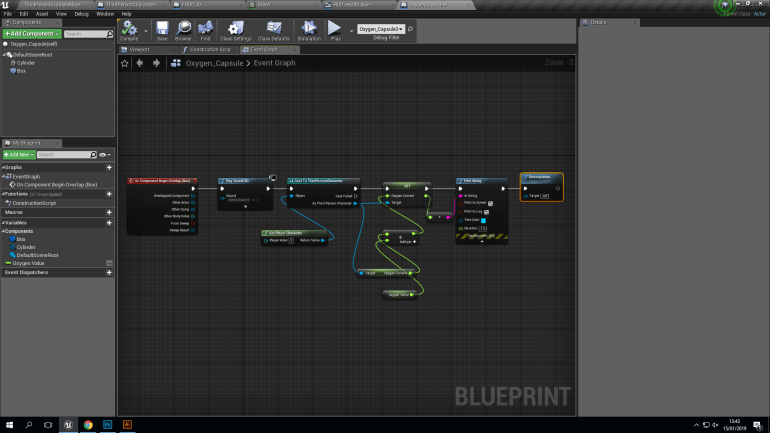770x433 pixels.
Task: Open Class Settings from toolbar
Action: point(236,30)
